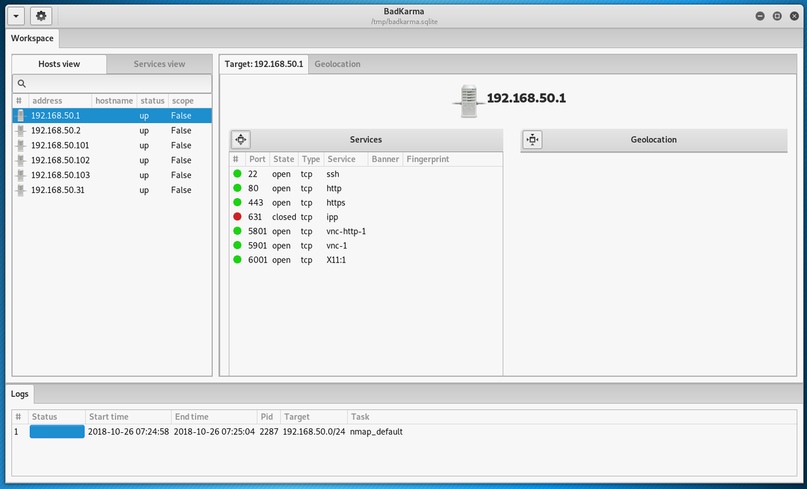Select host 192.168.50.101 in the list
Screen dimensions: 807x489
click(60, 145)
